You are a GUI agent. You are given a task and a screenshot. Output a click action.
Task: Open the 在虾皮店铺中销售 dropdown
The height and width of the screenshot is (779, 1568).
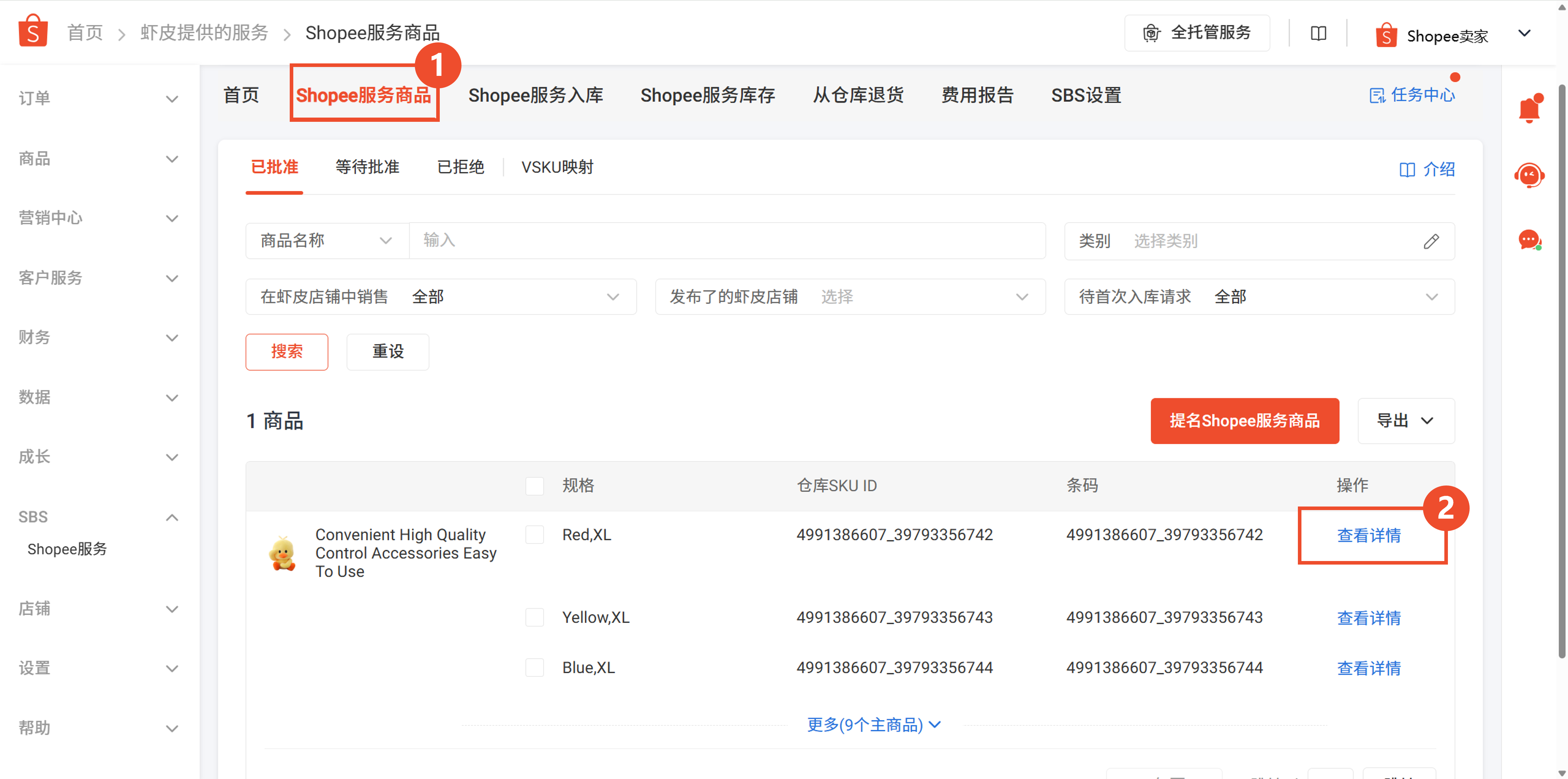click(x=441, y=296)
